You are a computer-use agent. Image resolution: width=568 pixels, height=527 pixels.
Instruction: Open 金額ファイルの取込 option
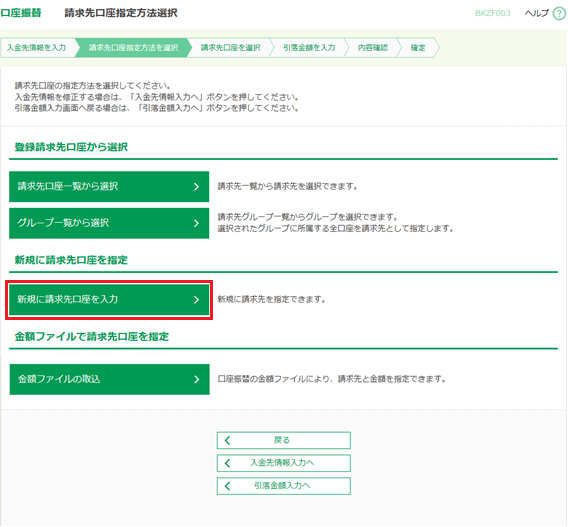109,379
